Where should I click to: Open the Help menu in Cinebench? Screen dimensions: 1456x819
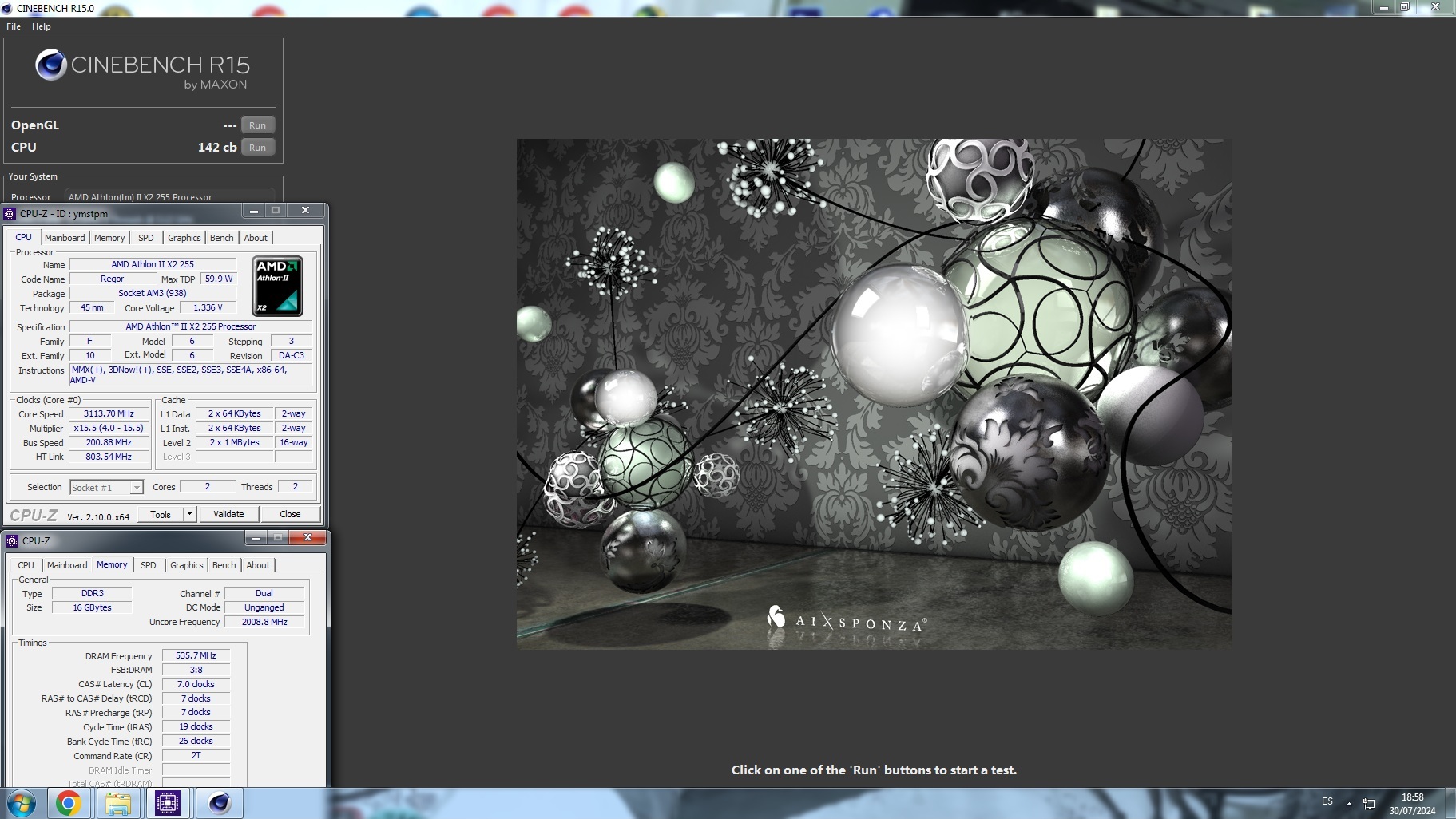pyautogui.click(x=42, y=26)
